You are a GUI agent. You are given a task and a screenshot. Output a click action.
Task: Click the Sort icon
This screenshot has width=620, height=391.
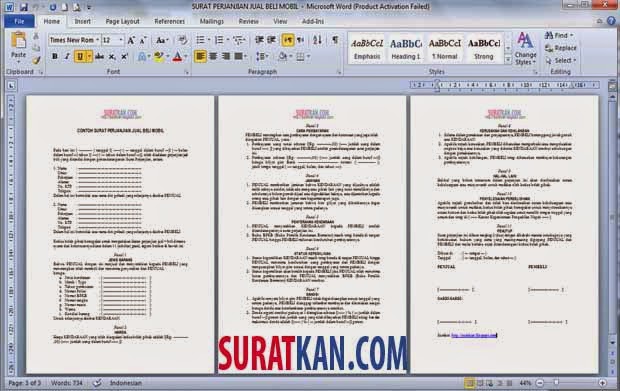[317, 40]
